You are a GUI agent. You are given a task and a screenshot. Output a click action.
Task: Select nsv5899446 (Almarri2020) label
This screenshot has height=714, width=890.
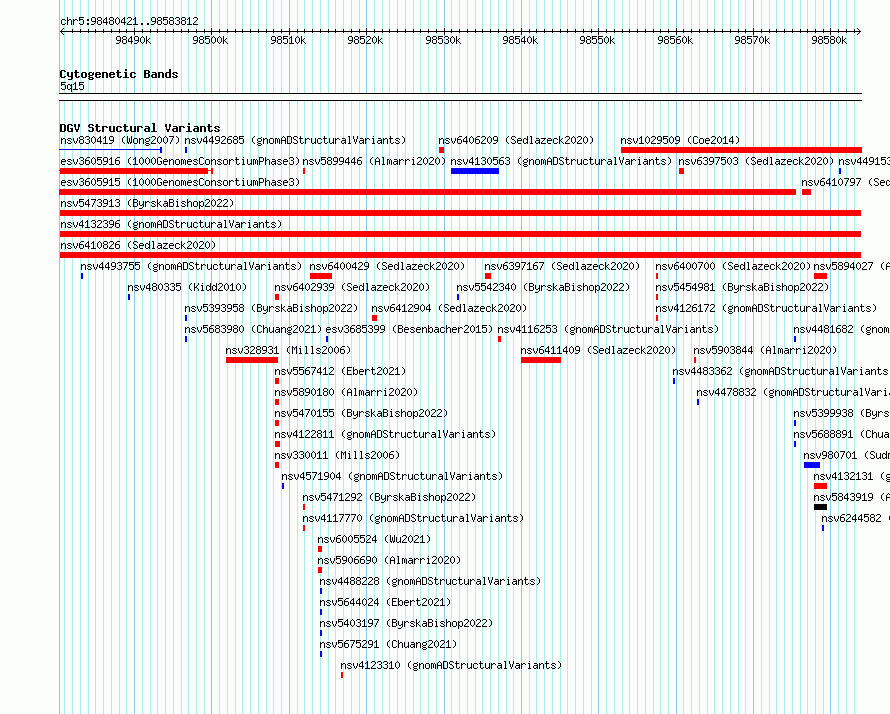374,161
